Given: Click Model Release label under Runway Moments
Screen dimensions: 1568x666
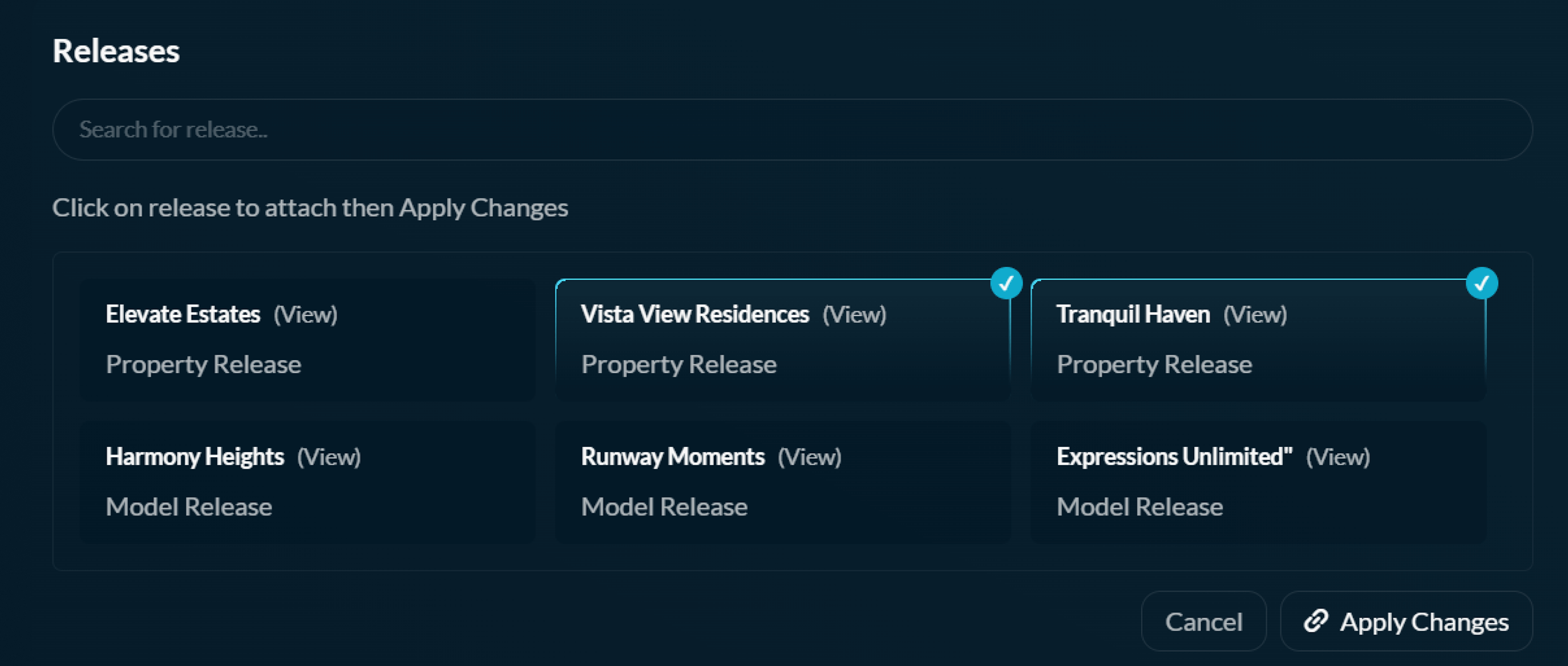Looking at the screenshot, I should 664,507.
